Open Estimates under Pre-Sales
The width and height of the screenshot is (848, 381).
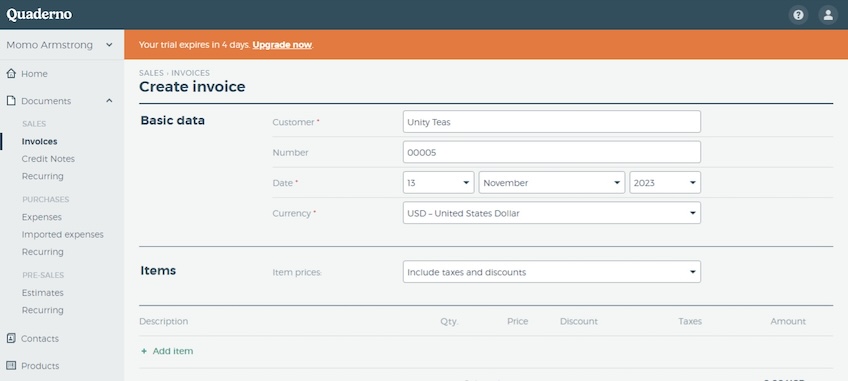pos(42,293)
